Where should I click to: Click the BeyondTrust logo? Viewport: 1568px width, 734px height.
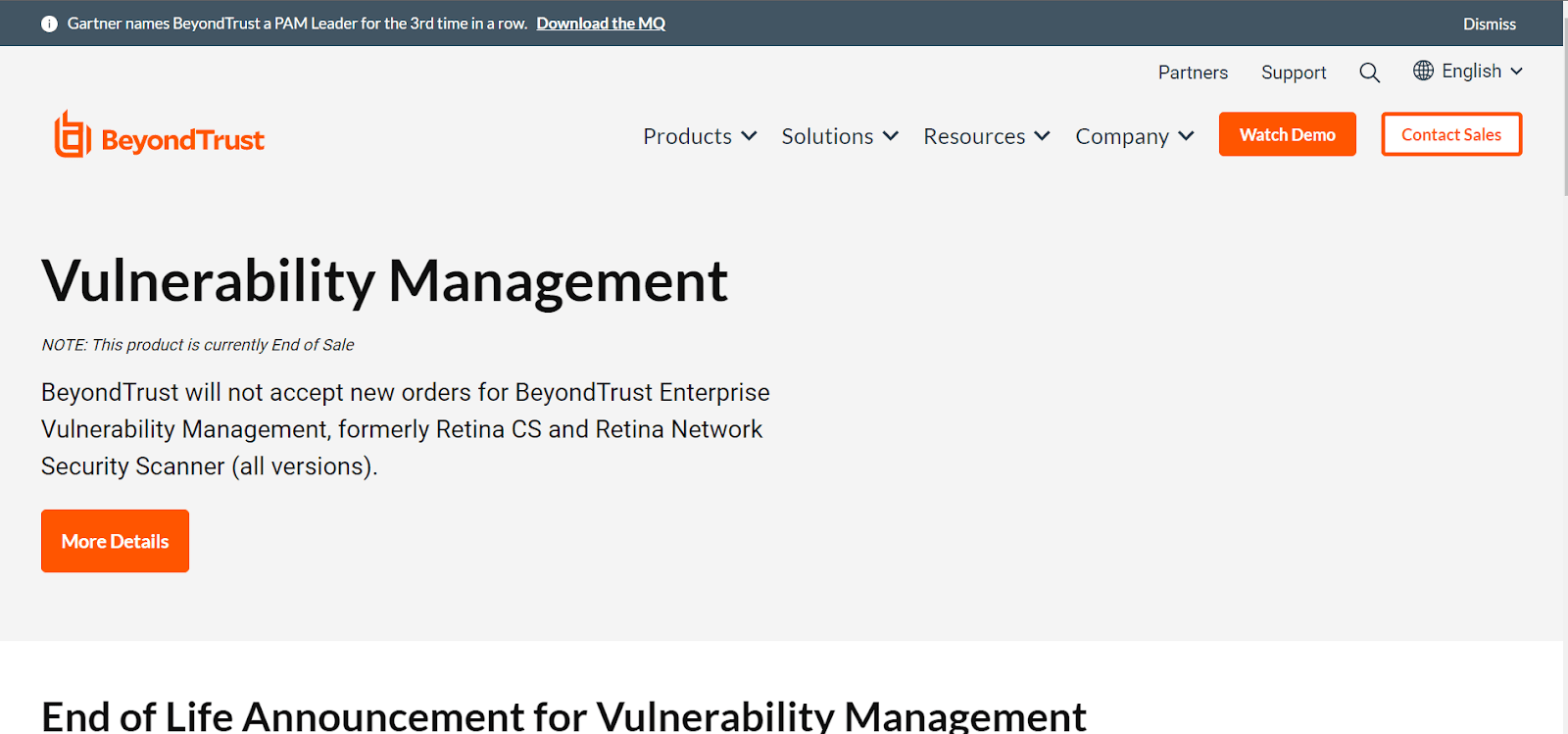tap(159, 135)
